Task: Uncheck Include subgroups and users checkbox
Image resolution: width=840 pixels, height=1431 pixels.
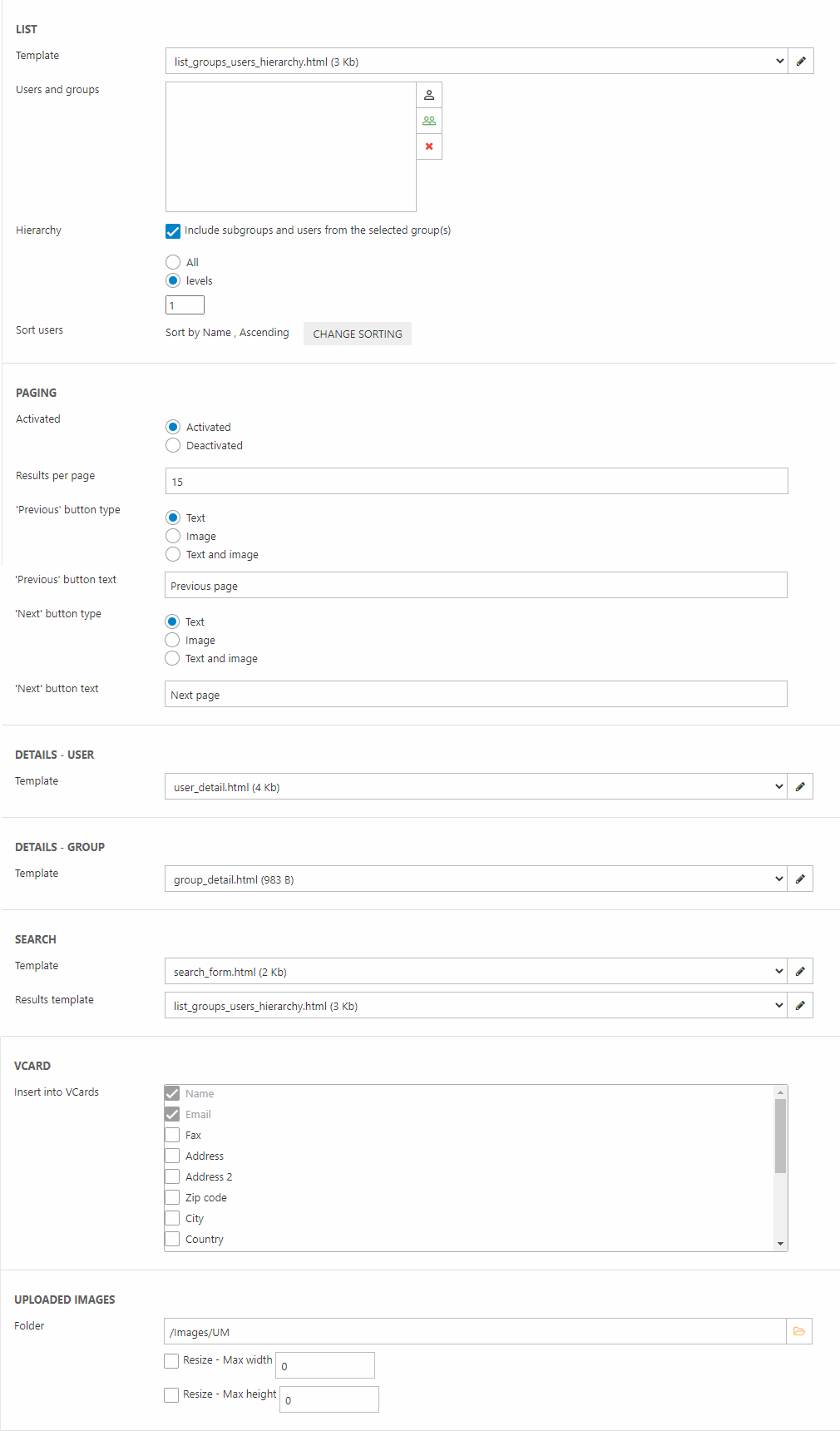Action: [173, 231]
